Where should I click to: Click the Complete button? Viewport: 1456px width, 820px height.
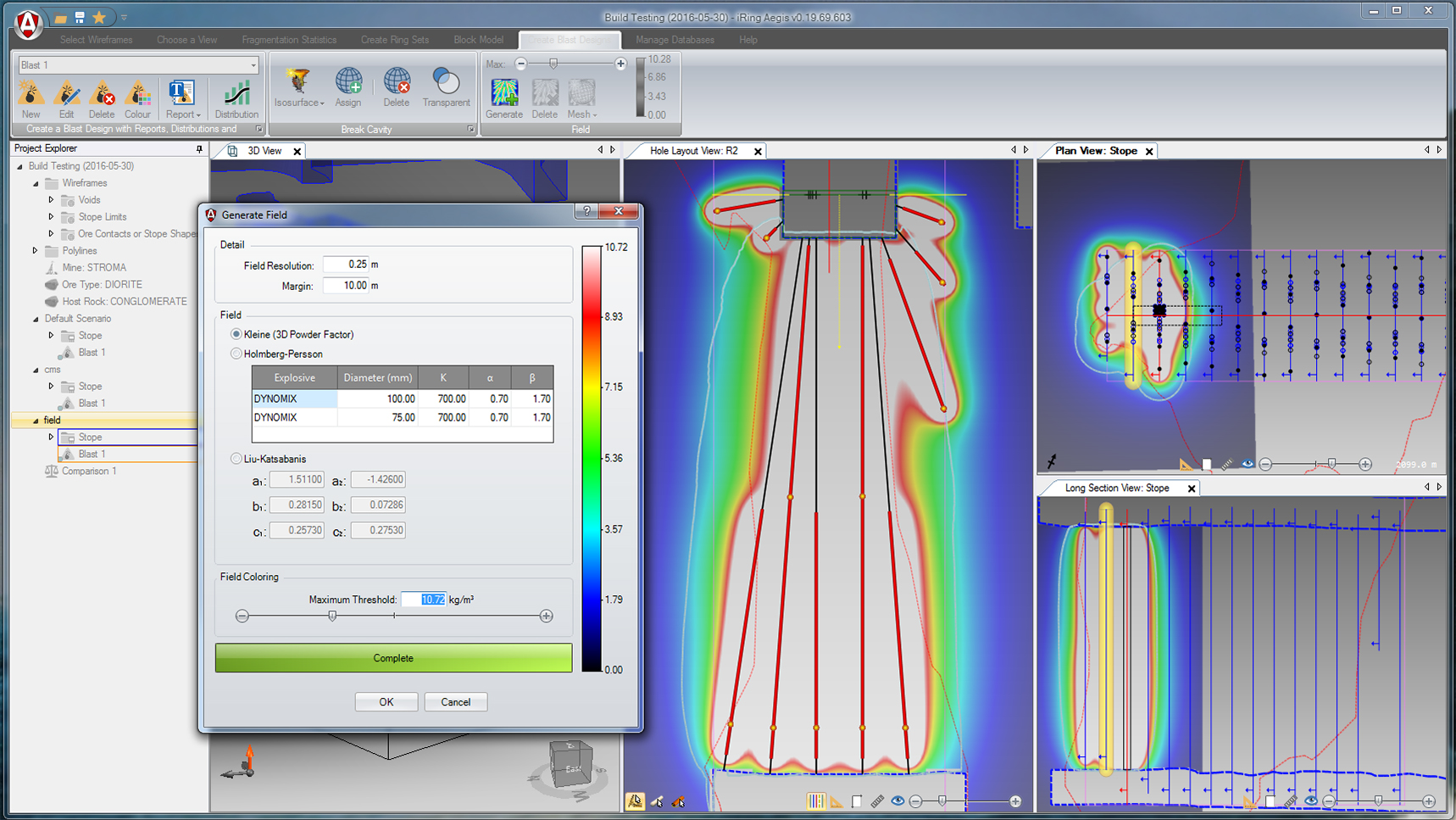(x=393, y=657)
